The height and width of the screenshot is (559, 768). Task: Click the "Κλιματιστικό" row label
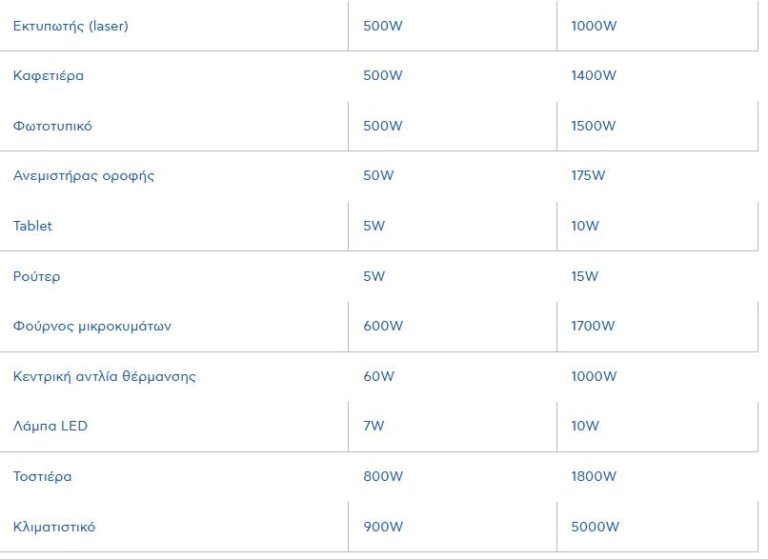tap(54, 526)
